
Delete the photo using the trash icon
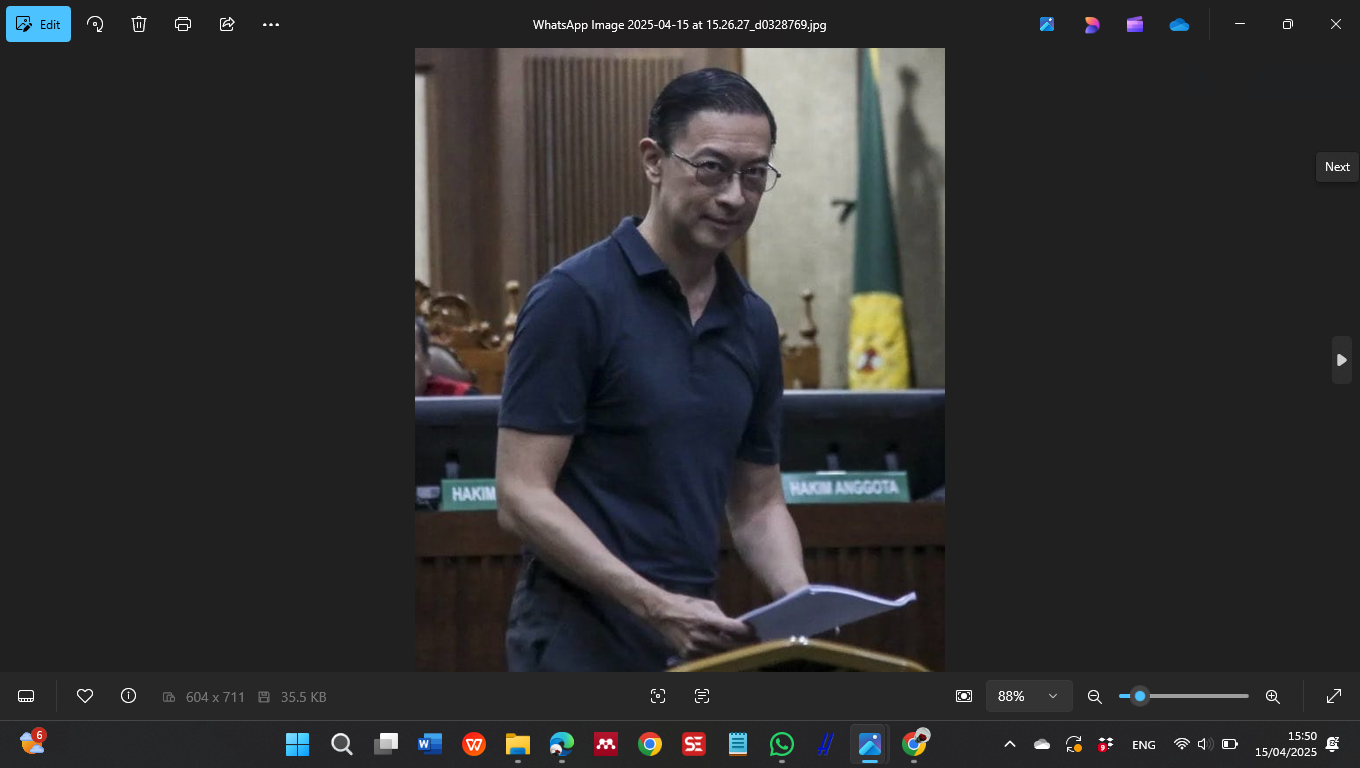(139, 24)
